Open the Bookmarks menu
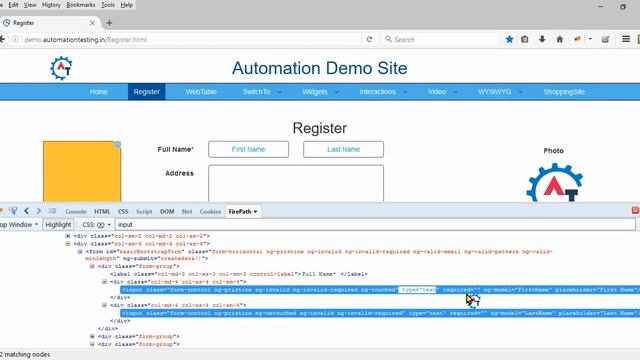640x360 pixels. (x=81, y=5)
